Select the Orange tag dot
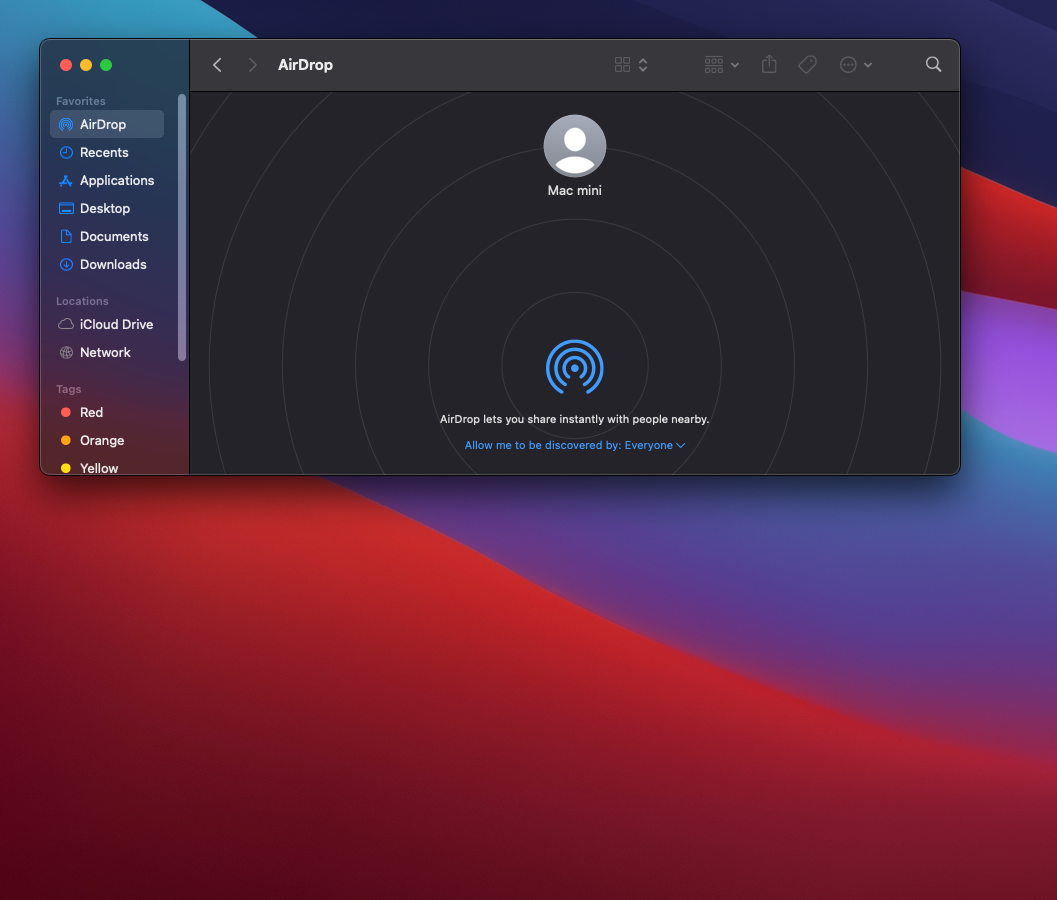Screen dimensions: 1057x900 click(x=66, y=440)
